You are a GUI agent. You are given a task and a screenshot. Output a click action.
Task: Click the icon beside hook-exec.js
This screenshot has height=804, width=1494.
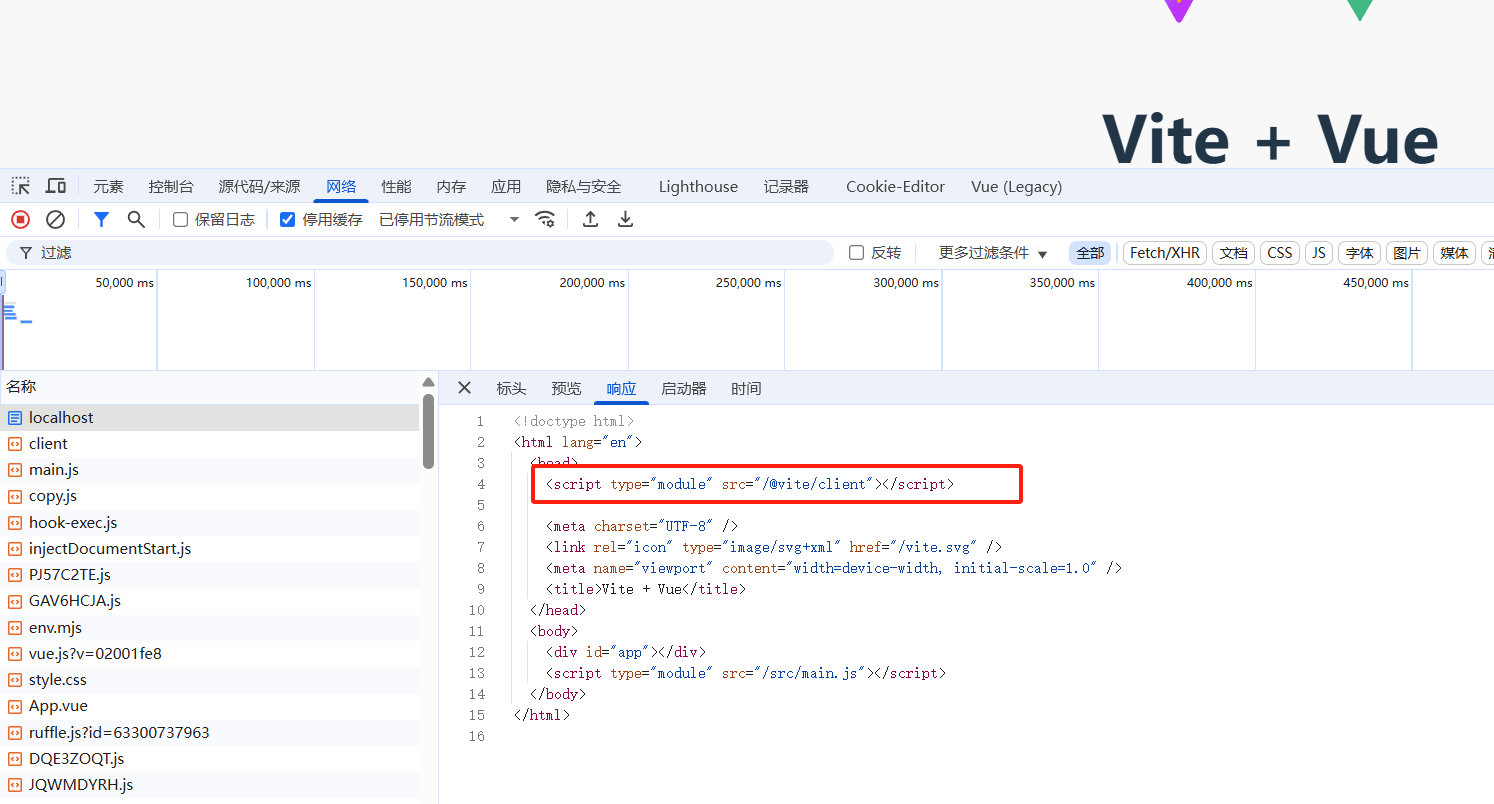pos(15,523)
